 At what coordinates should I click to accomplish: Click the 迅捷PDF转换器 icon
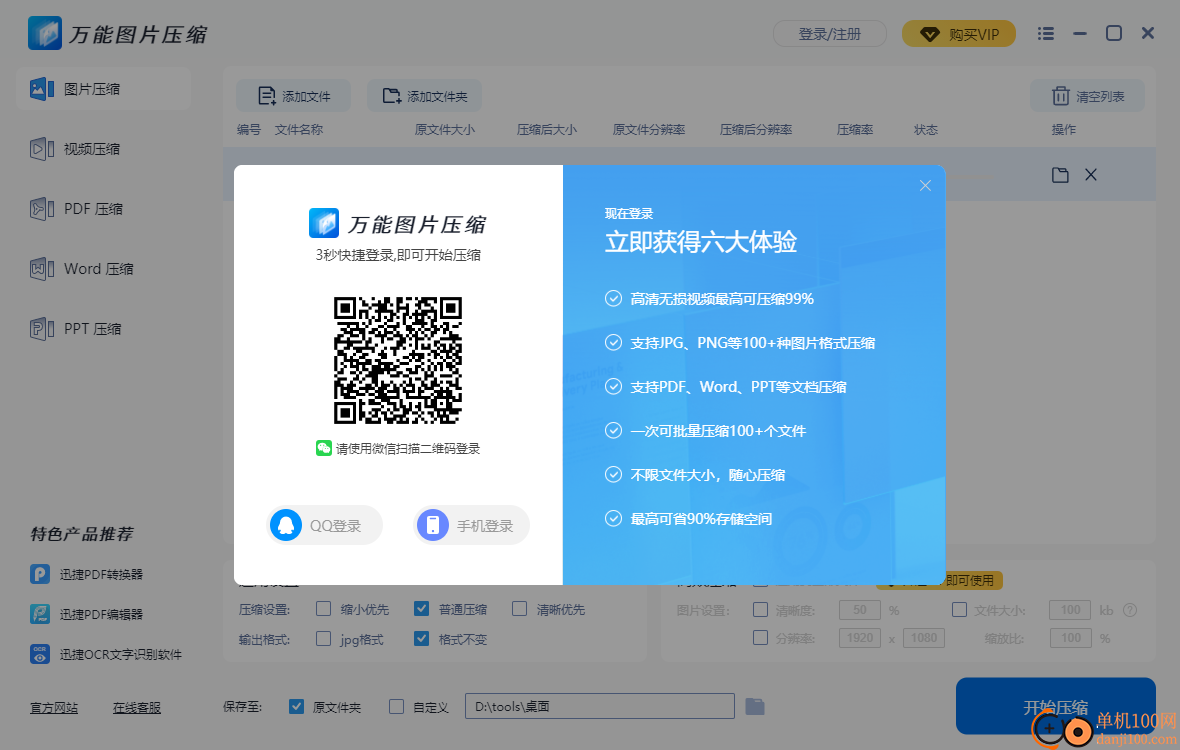click(40, 574)
